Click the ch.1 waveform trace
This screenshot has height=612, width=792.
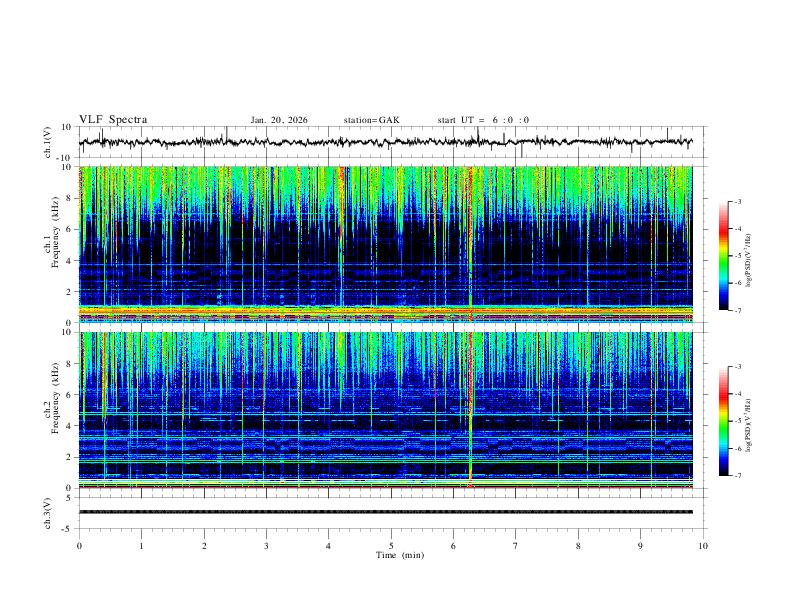click(x=386, y=142)
